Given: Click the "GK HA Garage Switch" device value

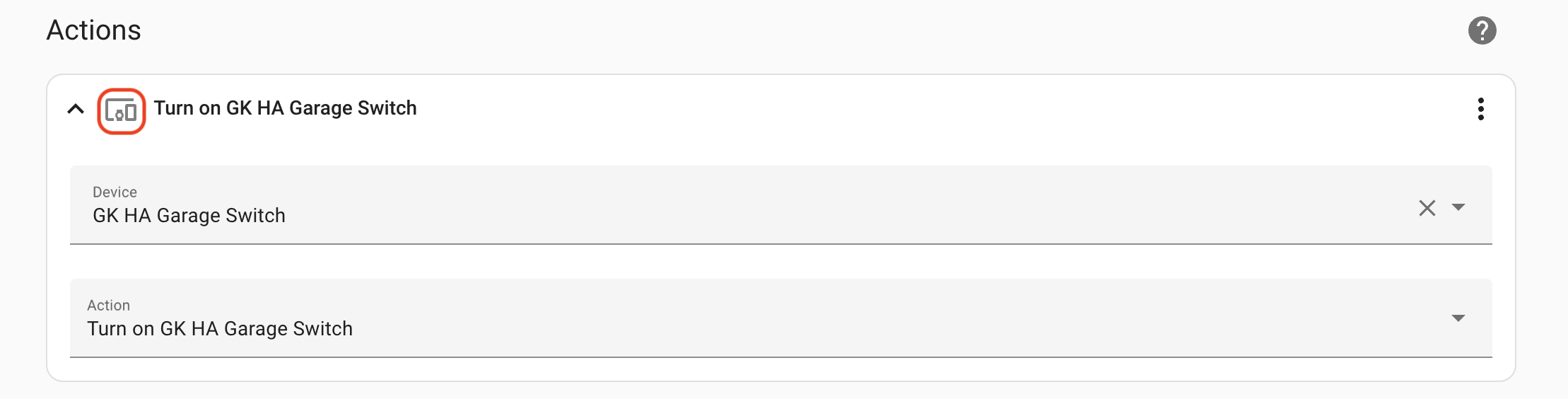Looking at the screenshot, I should [x=189, y=216].
